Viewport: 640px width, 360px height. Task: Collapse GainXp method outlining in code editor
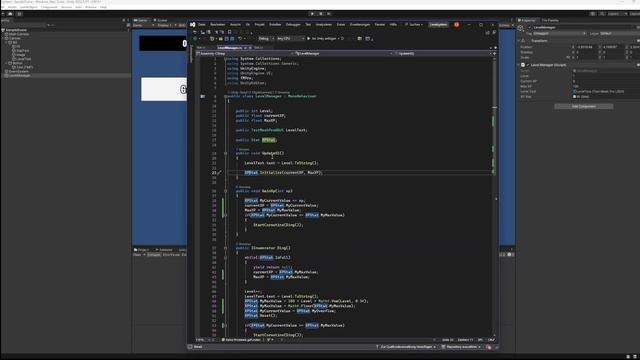pyautogui.click(x=225, y=191)
